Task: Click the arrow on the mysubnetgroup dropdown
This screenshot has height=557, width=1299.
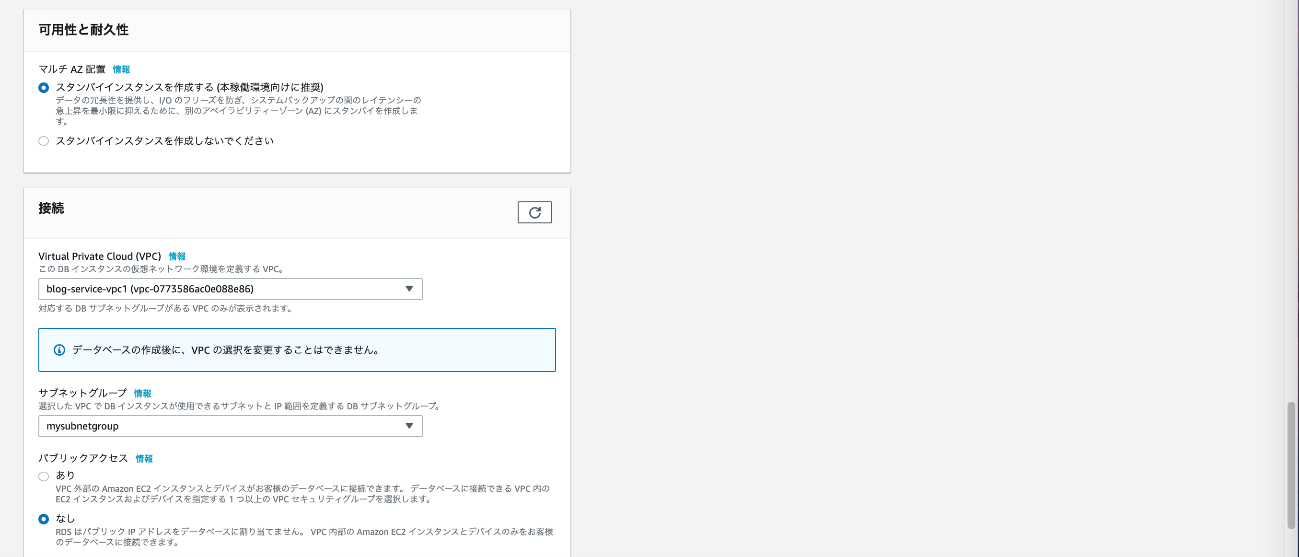Action: click(409, 426)
